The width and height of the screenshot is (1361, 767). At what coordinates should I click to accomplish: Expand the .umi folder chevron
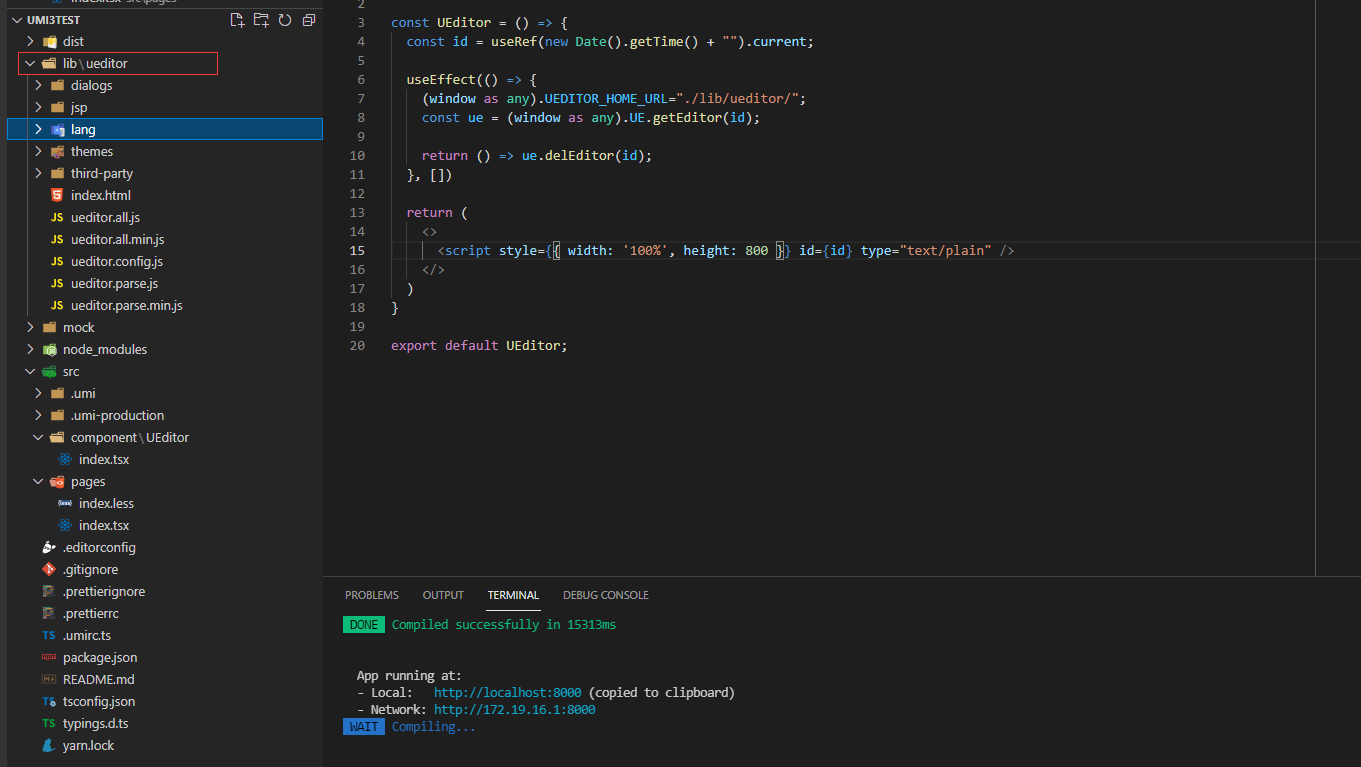[x=38, y=393]
